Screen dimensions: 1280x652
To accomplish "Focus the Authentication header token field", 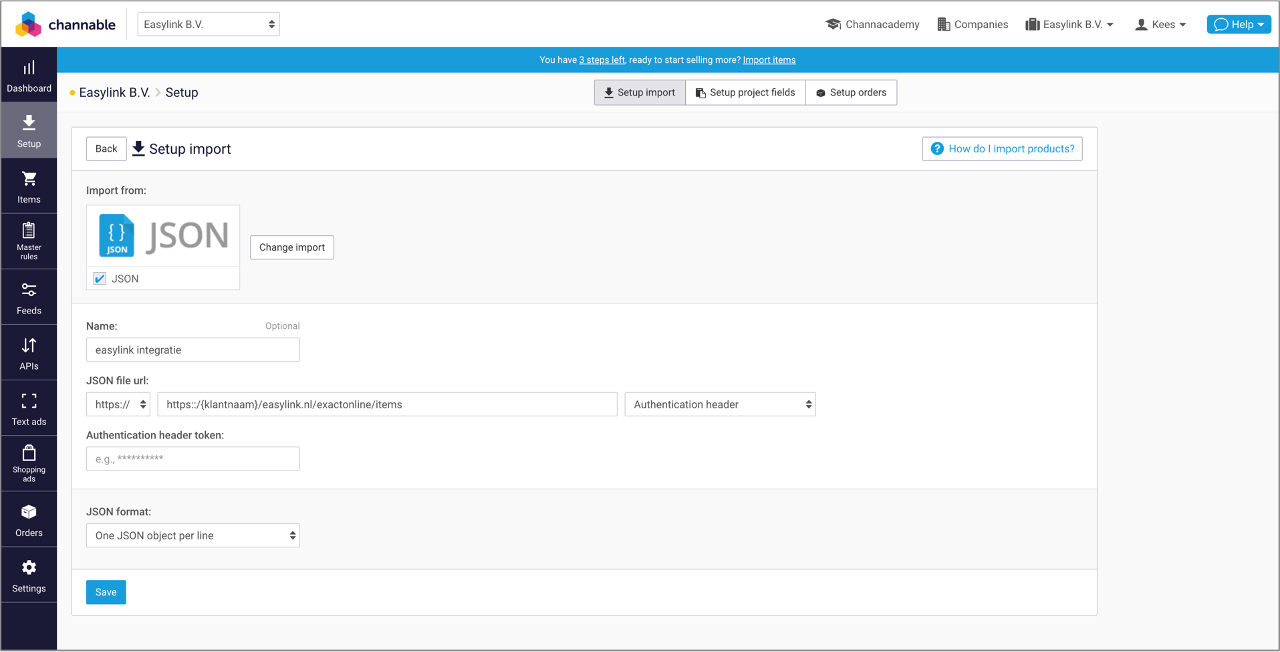I will [193, 459].
